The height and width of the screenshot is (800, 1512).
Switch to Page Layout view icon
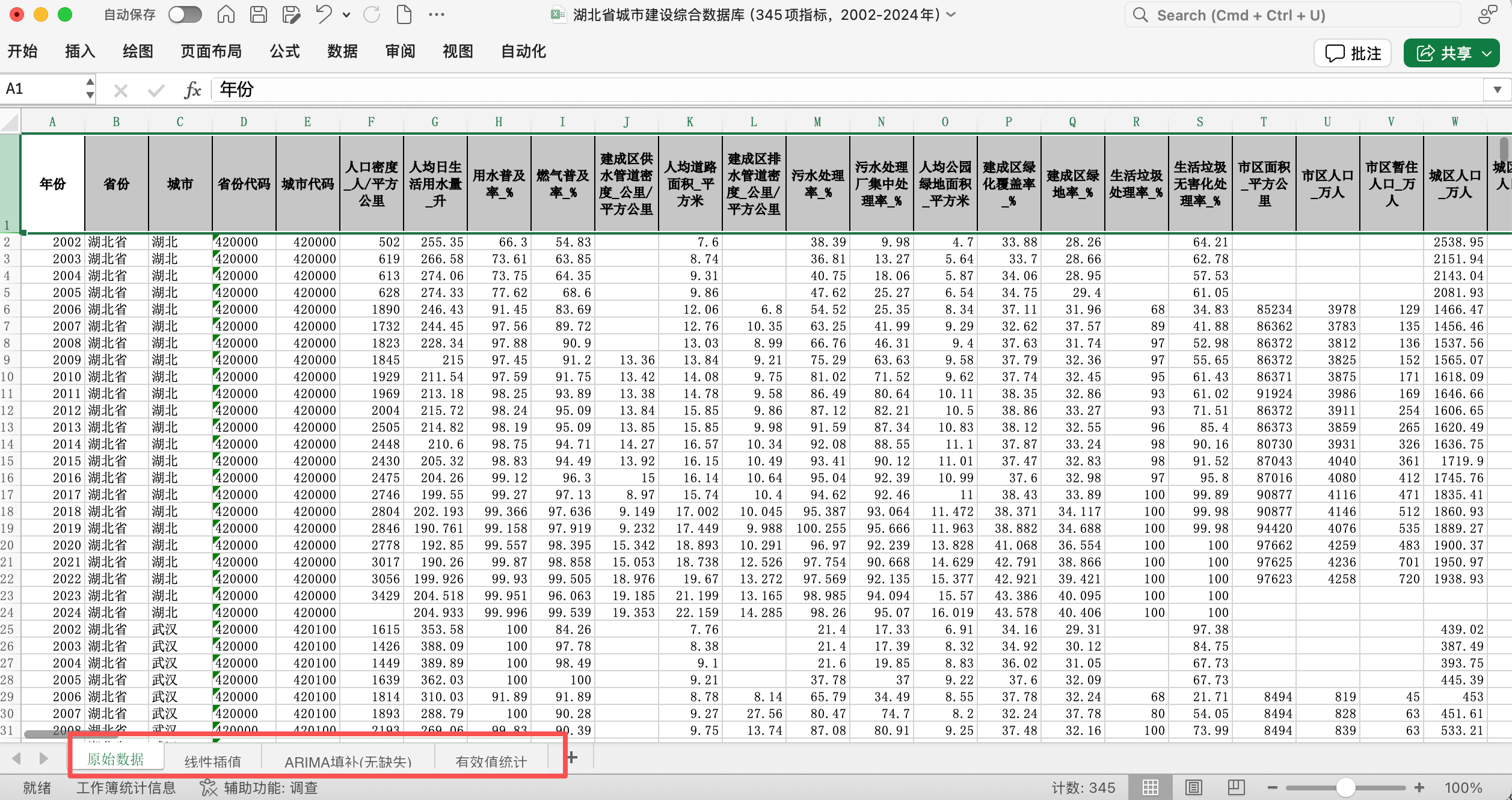coord(1193,787)
